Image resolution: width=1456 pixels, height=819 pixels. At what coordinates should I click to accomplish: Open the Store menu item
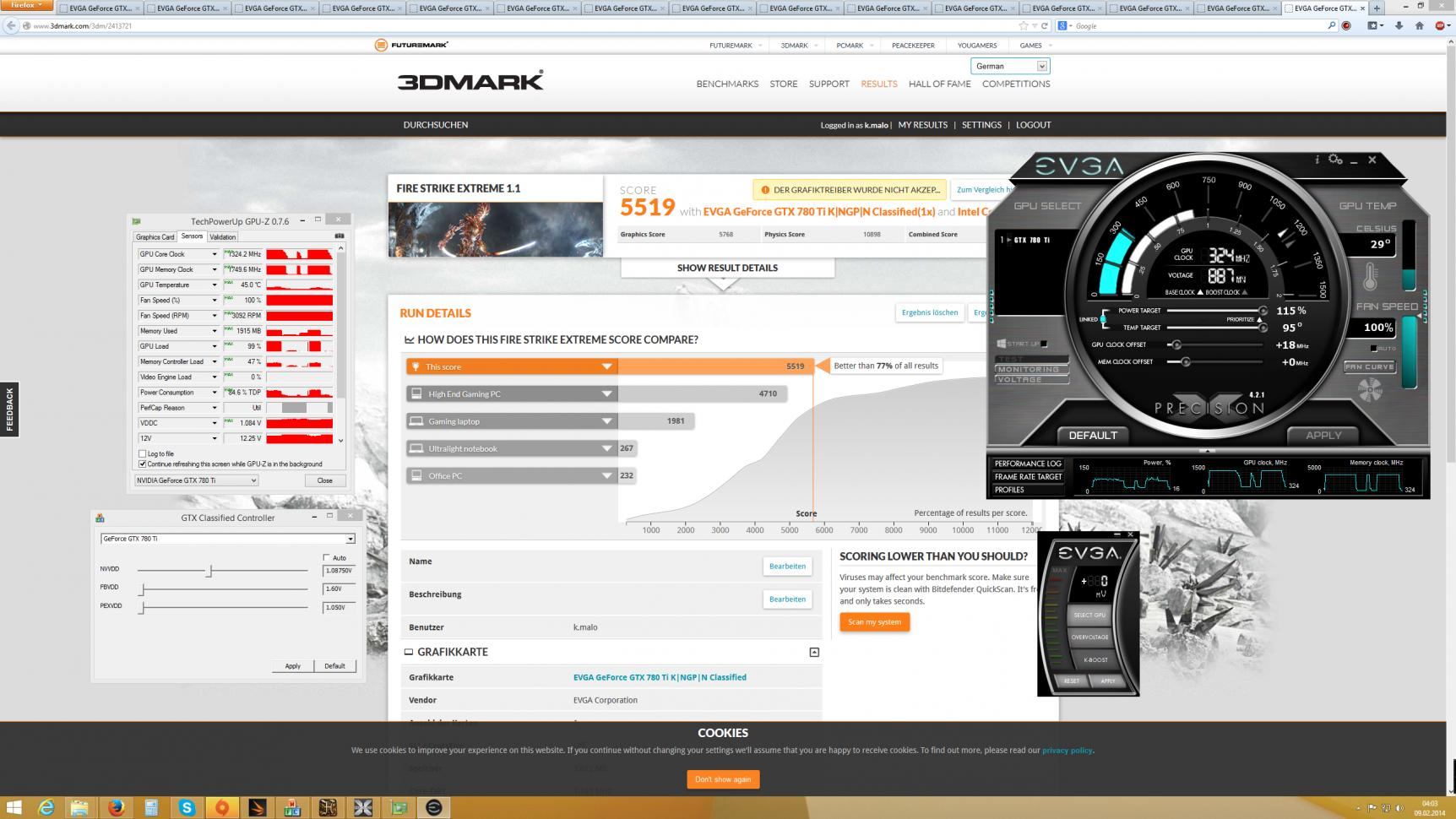[784, 84]
